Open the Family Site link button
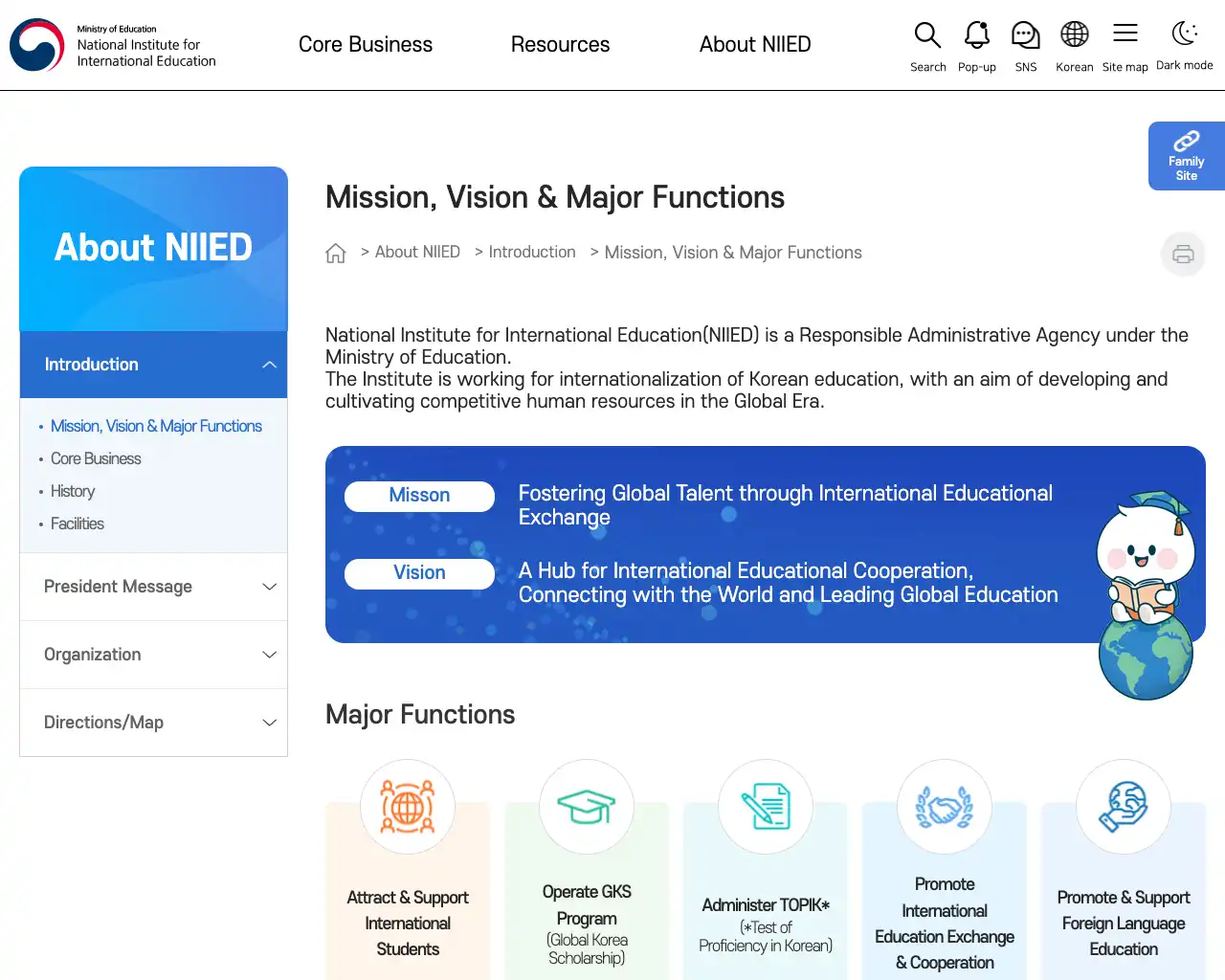 click(x=1187, y=156)
